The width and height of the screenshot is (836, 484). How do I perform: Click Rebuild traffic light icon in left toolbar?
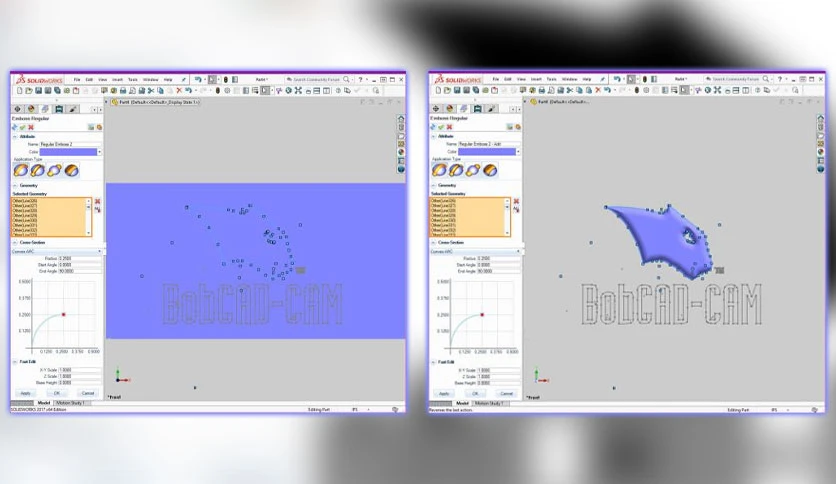[x=218, y=91]
